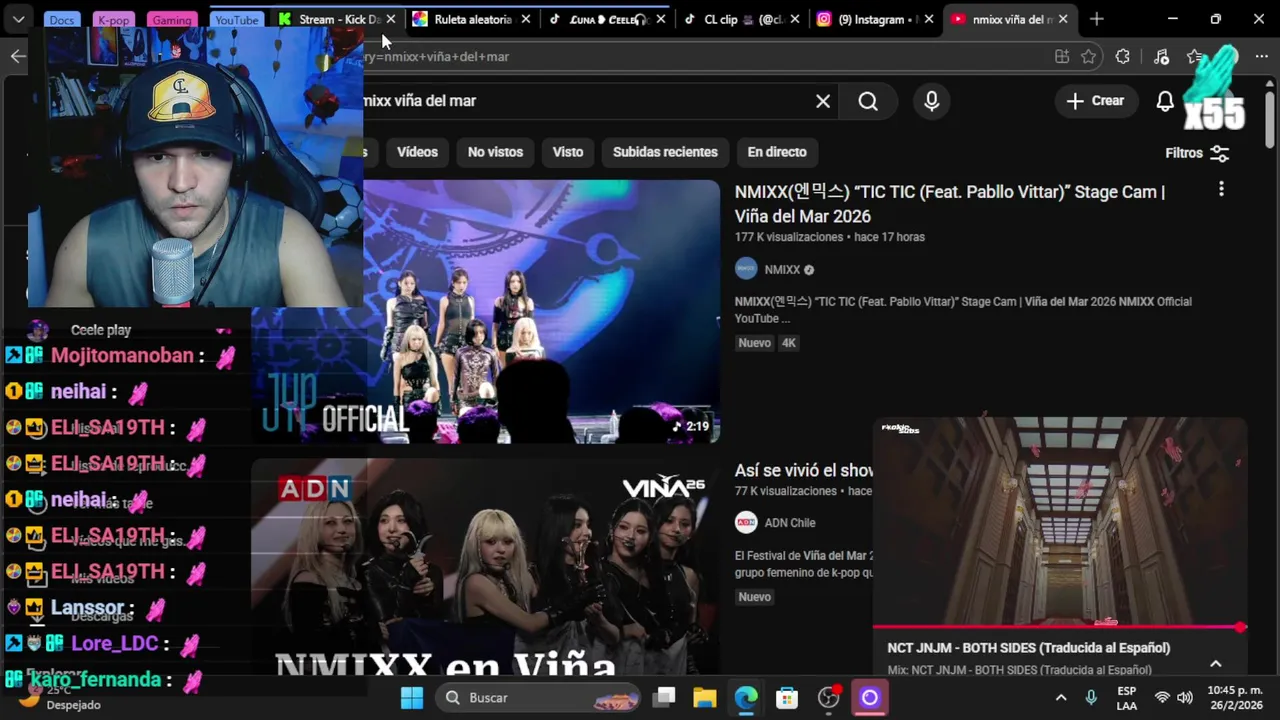Image resolution: width=1280 pixels, height=720 pixels.
Task: Open the NMIXX TIC TIC Stage Cam title
Action: 949,204
